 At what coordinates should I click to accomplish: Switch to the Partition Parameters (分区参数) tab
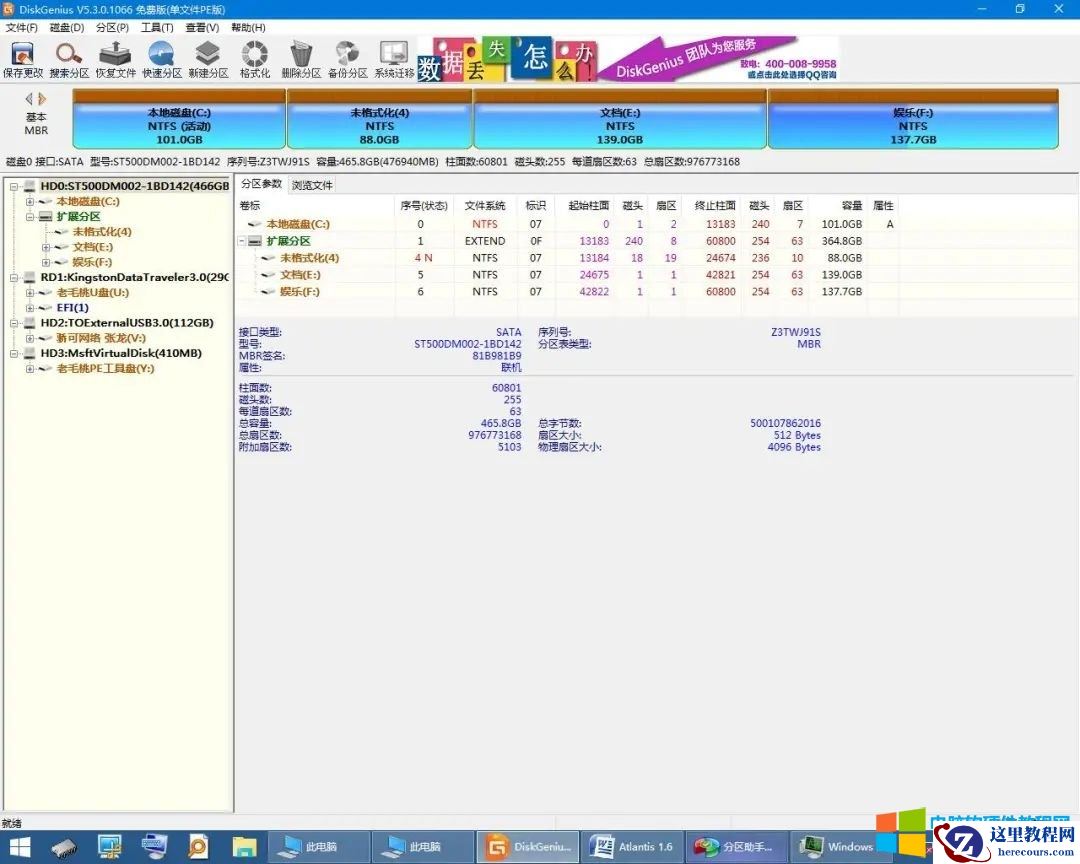pyautogui.click(x=261, y=184)
